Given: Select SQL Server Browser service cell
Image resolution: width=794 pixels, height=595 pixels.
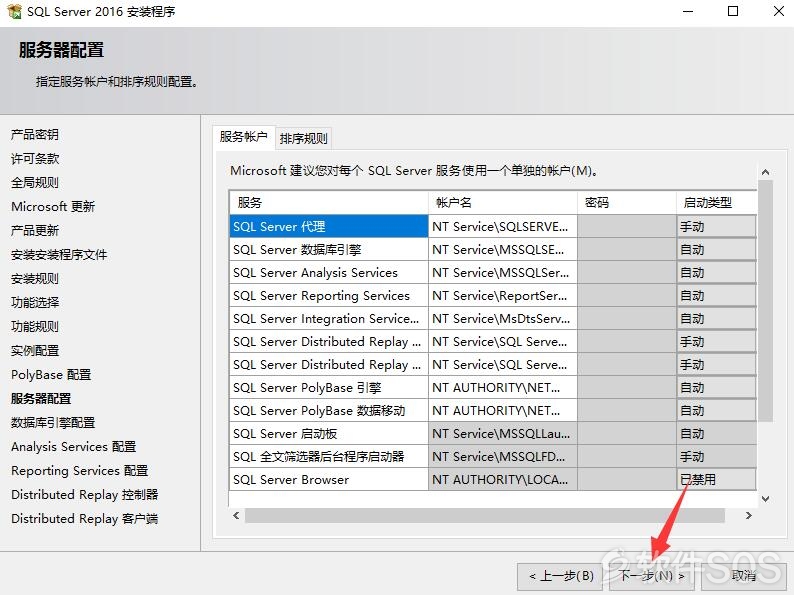Looking at the screenshot, I should 329,480.
